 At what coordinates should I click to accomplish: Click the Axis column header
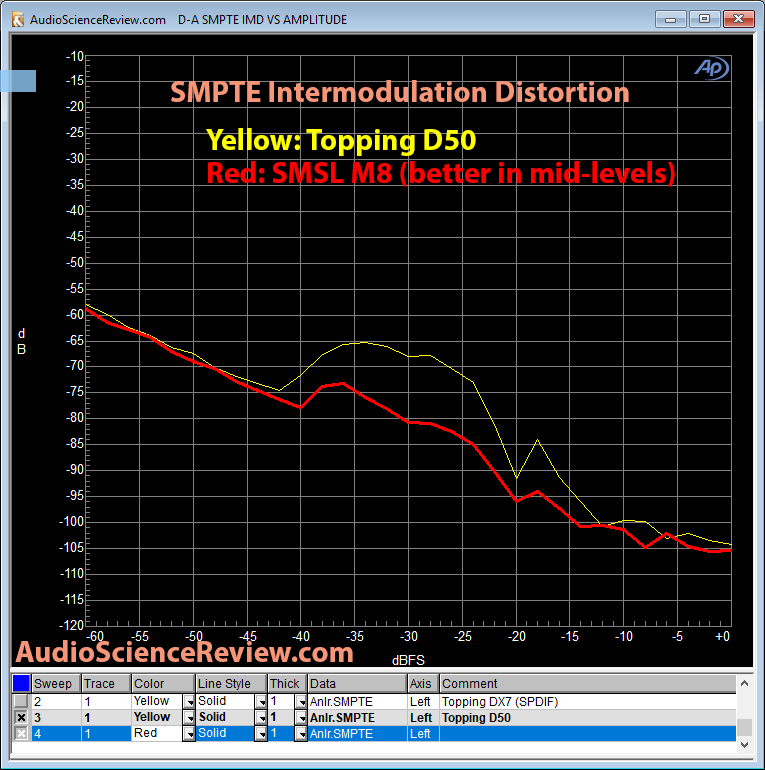point(423,684)
